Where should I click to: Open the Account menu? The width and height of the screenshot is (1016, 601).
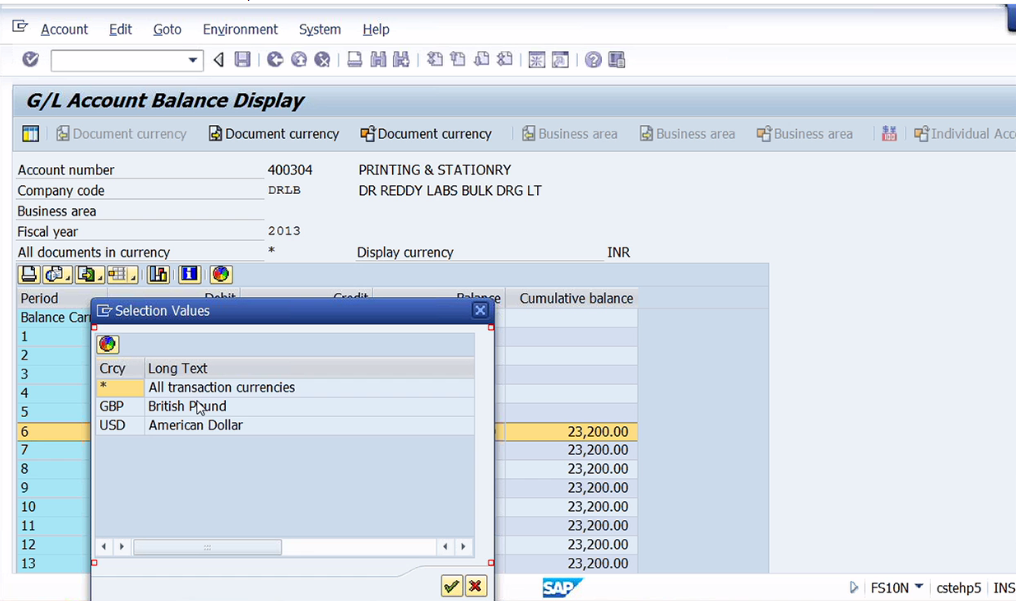64,29
